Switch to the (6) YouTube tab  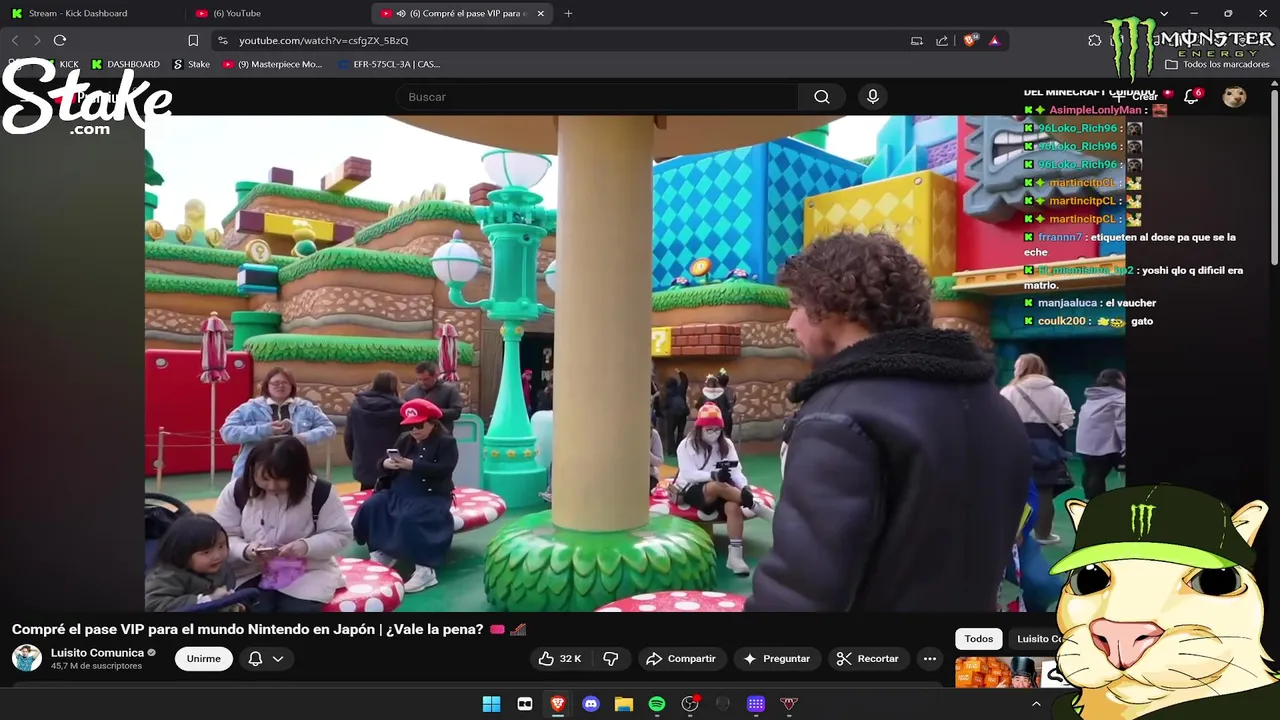pos(278,14)
